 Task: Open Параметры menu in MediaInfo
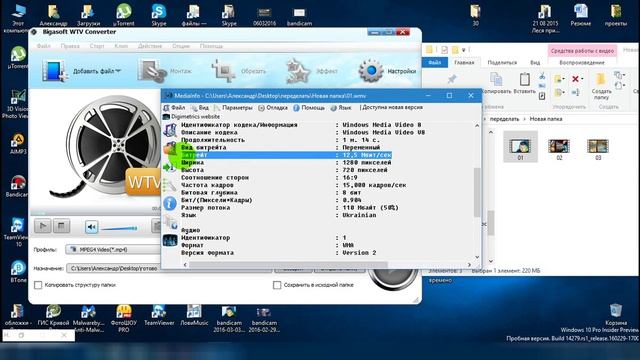click(233, 108)
